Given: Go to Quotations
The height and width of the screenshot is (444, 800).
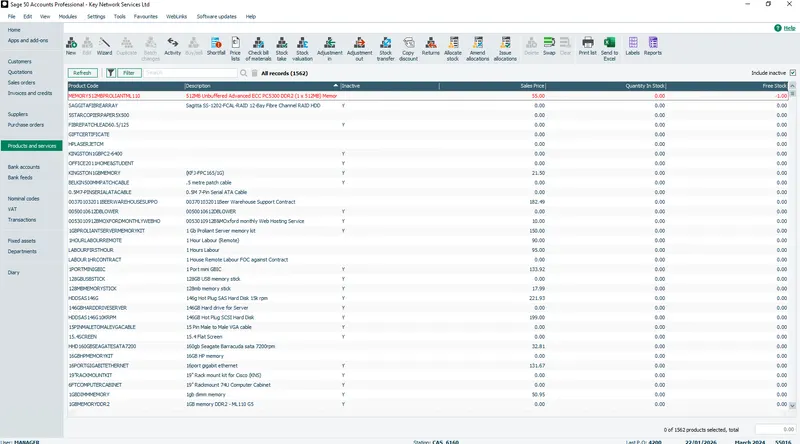Looking at the screenshot, I should 20,72.
